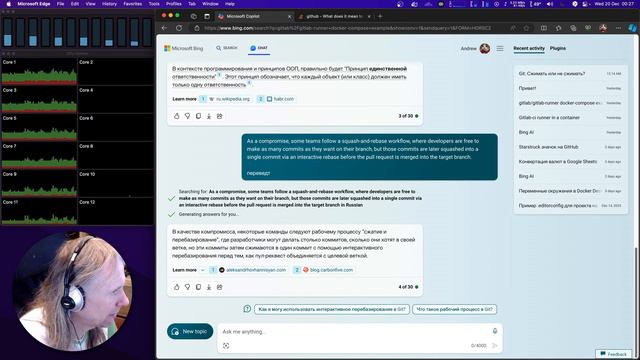Click the Edge address bar URL
640x360 pixels.
coord(347,28)
